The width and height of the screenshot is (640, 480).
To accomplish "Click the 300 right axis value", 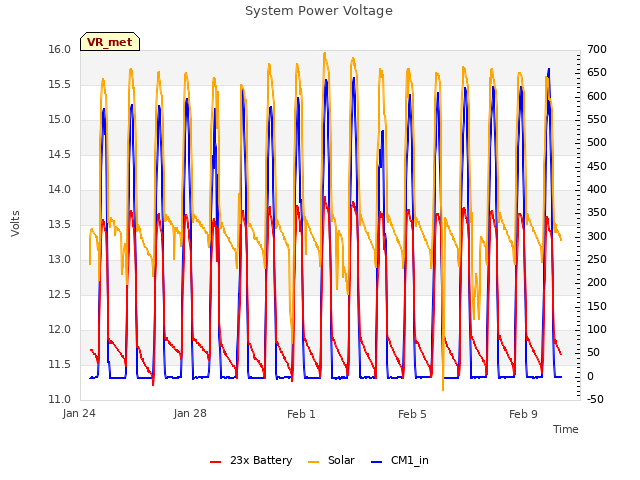I will 597,236.
